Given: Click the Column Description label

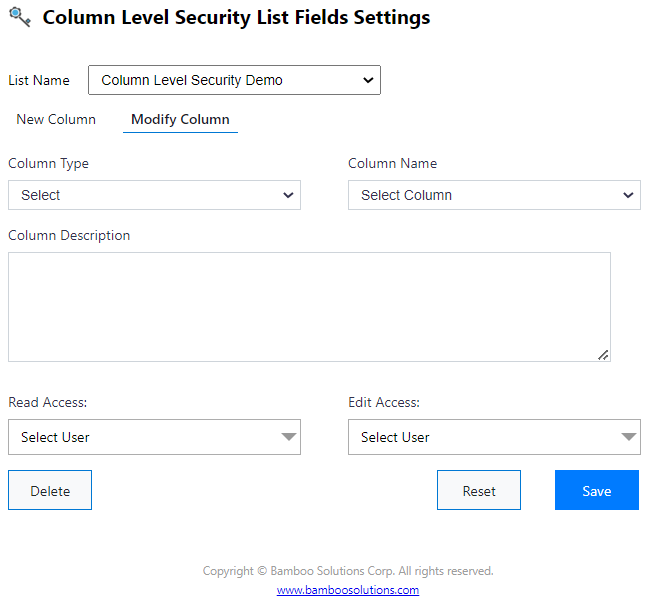Looking at the screenshot, I should [x=69, y=236].
